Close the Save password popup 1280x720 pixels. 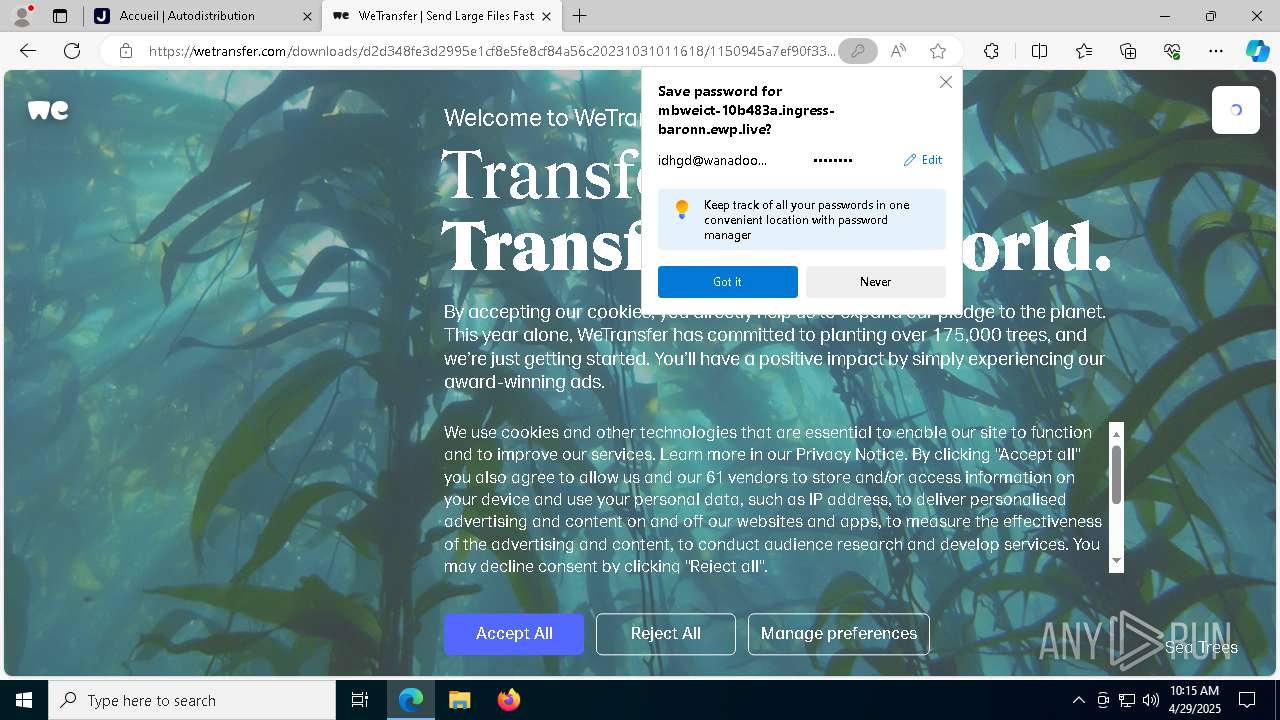(x=946, y=82)
